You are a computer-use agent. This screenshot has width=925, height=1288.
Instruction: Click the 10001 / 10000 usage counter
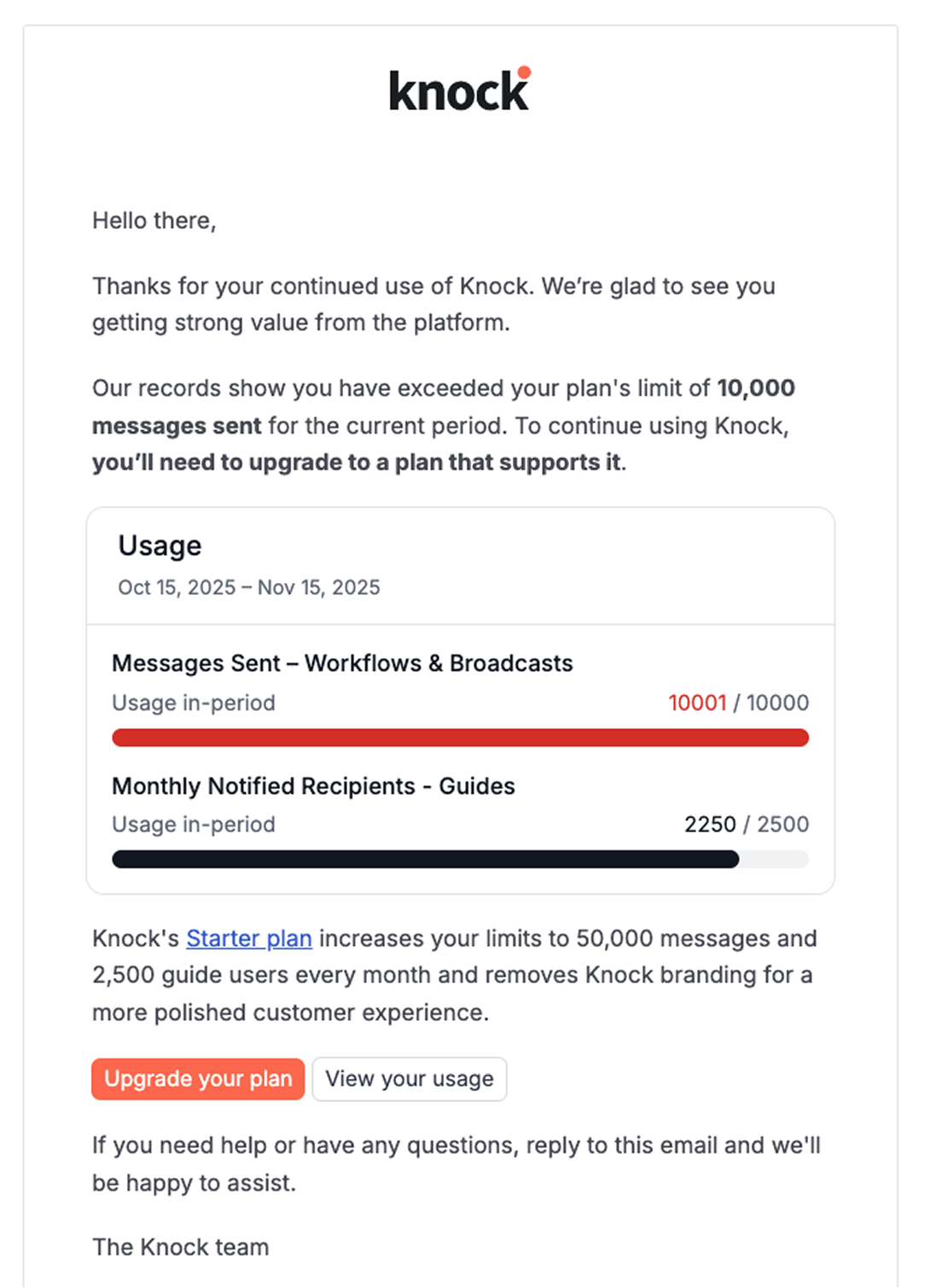tap(739, 702)
